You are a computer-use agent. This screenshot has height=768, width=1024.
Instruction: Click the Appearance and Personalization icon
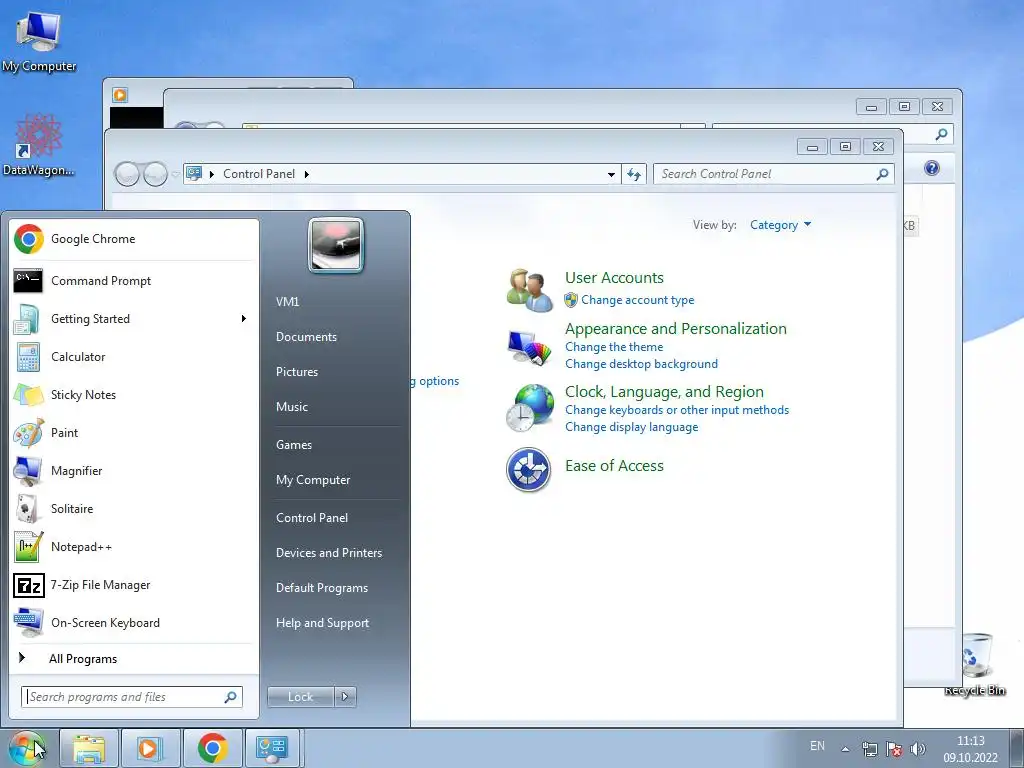[x=530, y=347]
